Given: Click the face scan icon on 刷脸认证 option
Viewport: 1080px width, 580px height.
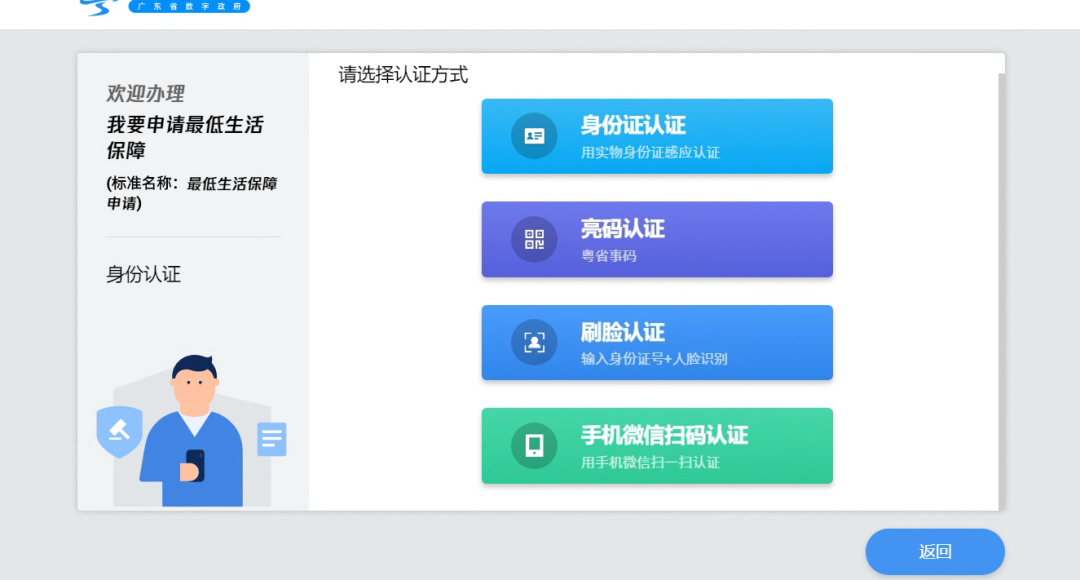Looking at the screenshot, I should point(533,342).
